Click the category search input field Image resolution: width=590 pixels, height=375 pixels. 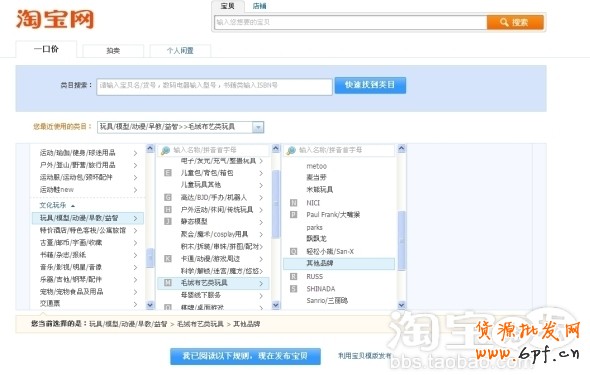214,87
